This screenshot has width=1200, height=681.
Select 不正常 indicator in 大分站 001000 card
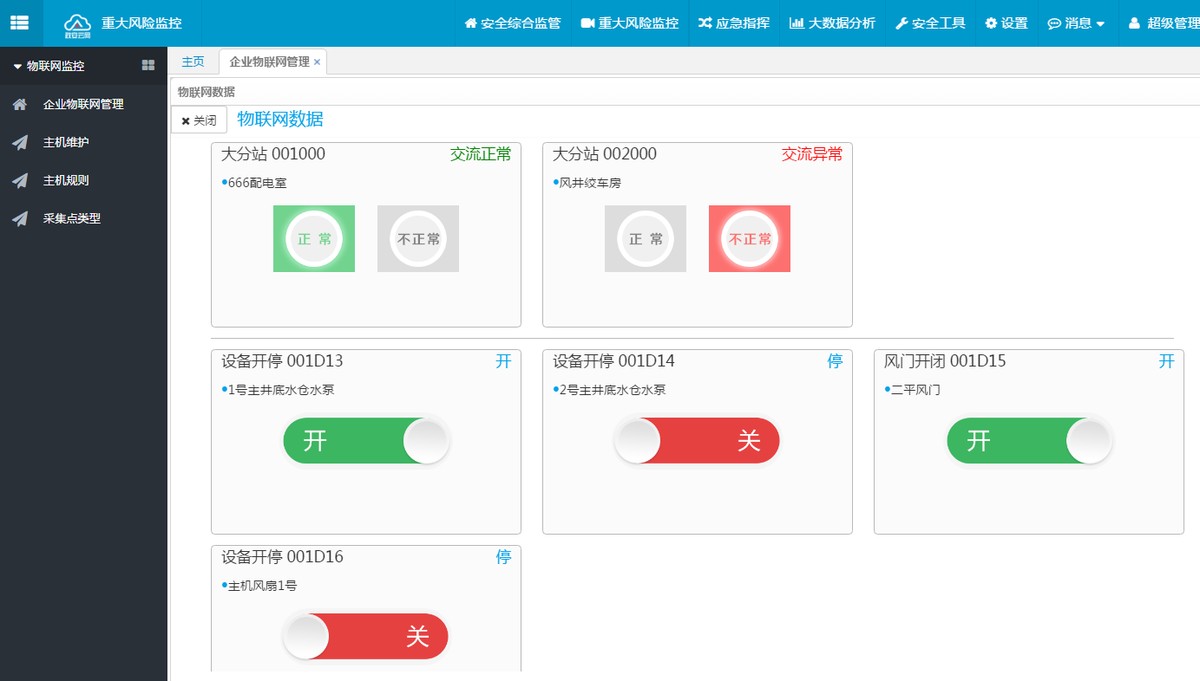[418, 238]
